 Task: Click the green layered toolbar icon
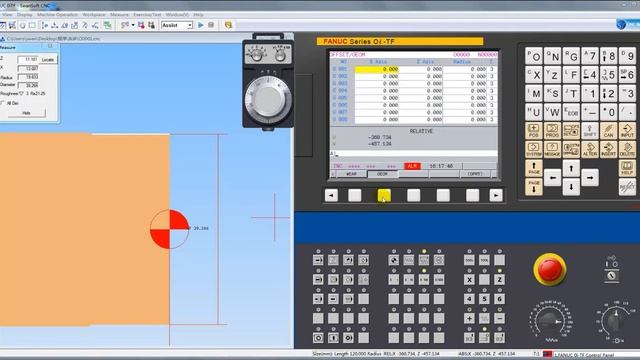pos(107,25)
